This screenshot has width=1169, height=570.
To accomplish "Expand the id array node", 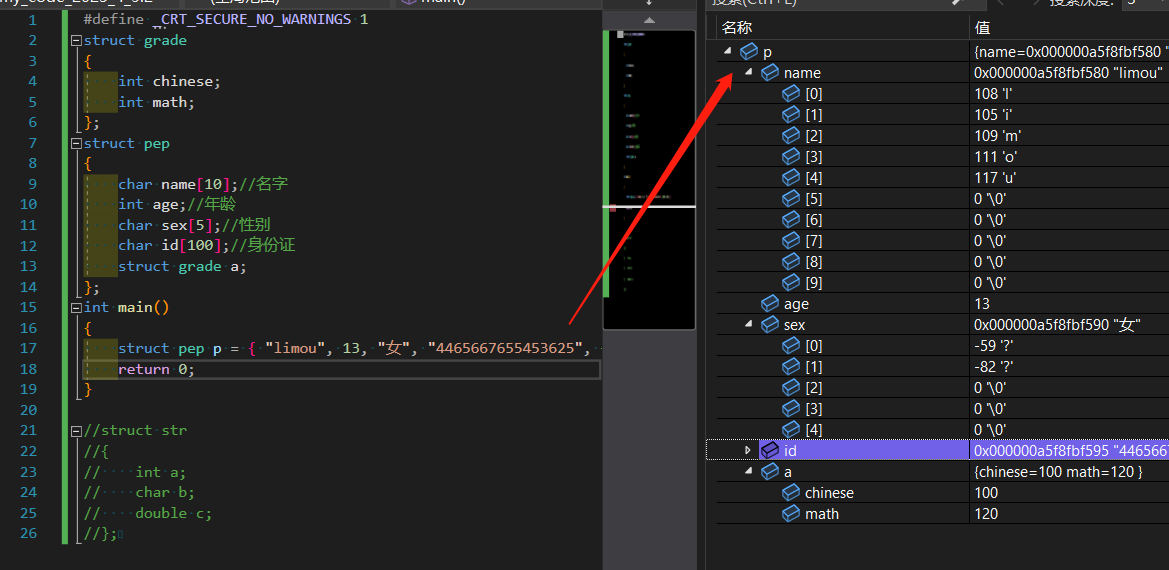I will click(748, 451).
